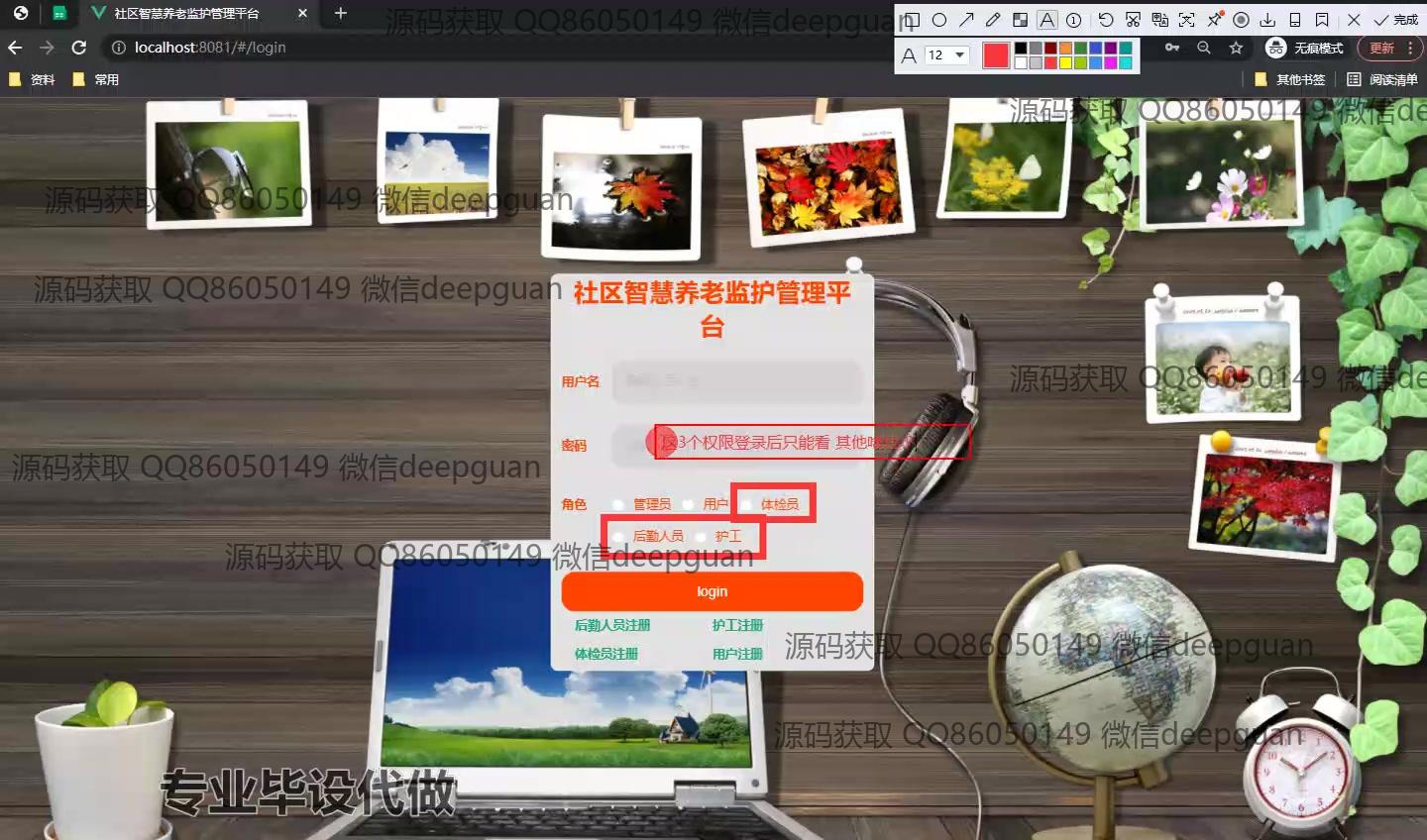Select the ellipse annotation tool

[939, 20]
